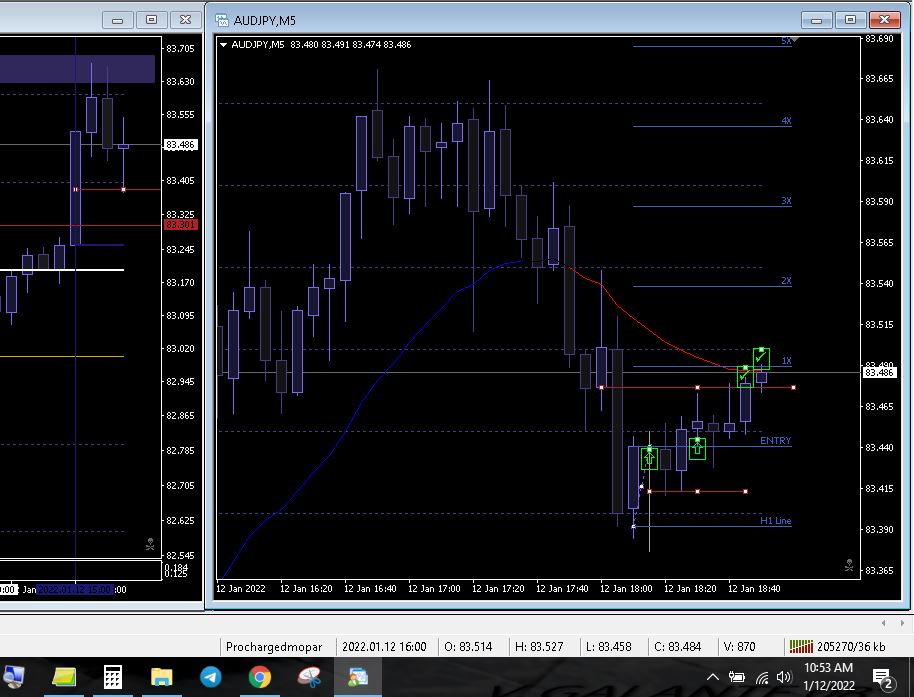Click the triangle beside AUDJPY,M5 label
Image resolution: width=914 pixels, height=697 pixels.
tap(224, 44)
